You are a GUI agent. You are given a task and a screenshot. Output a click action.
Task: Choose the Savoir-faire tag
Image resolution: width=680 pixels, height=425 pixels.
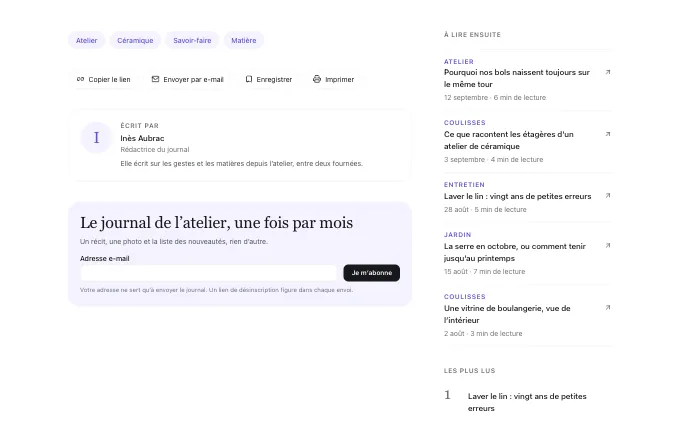tap(192, 40)
